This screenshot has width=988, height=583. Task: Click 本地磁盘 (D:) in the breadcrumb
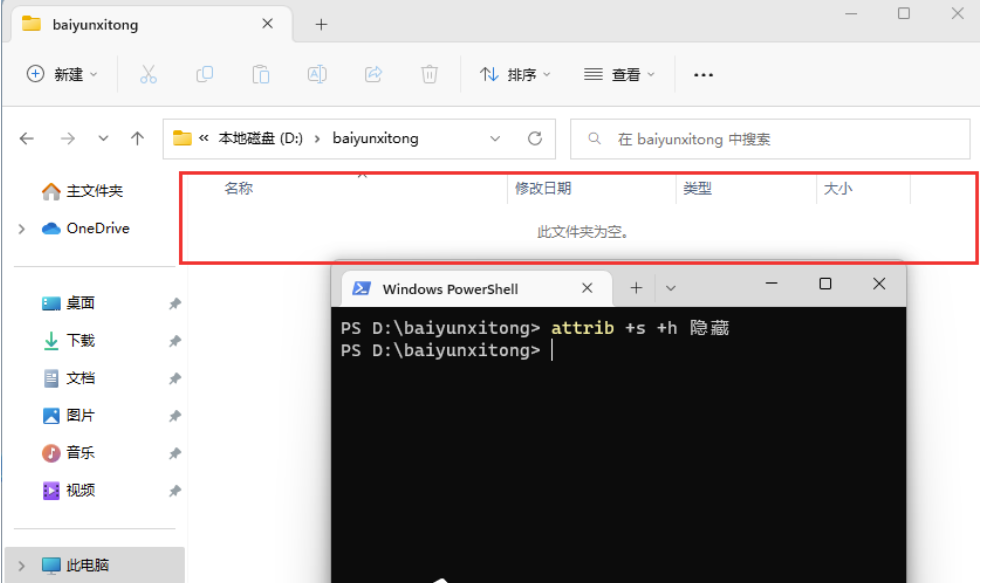(x=260, y=138)
